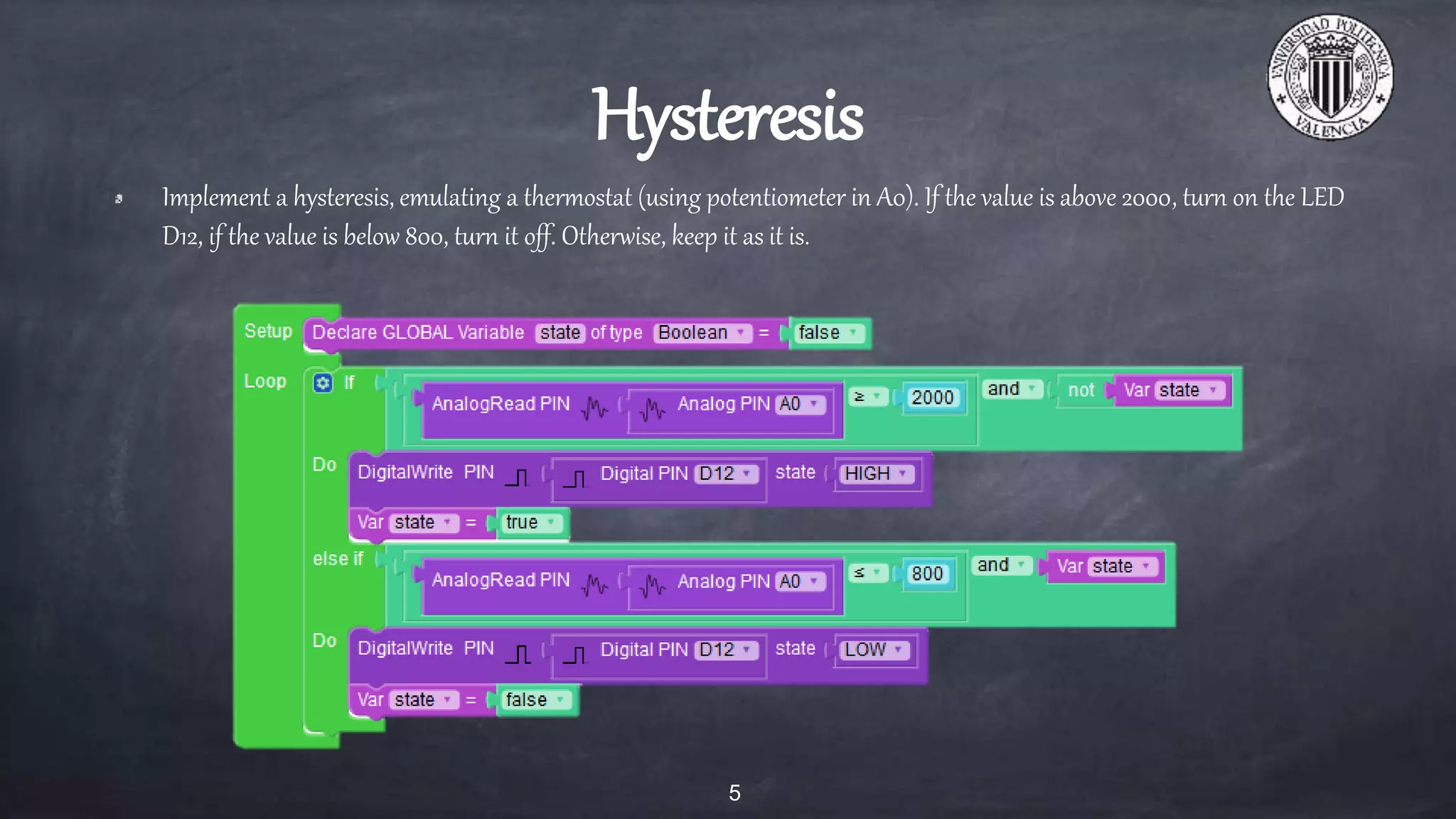1456x819 pixels.
Task: Click waveform icon on else-if Analog PIN A0 block
Action: 652,586
